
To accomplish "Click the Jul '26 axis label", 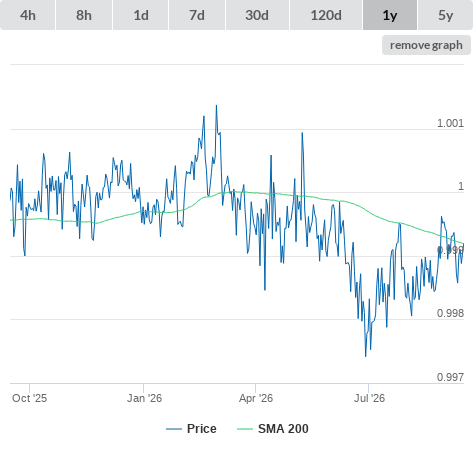I will (369, 398).
